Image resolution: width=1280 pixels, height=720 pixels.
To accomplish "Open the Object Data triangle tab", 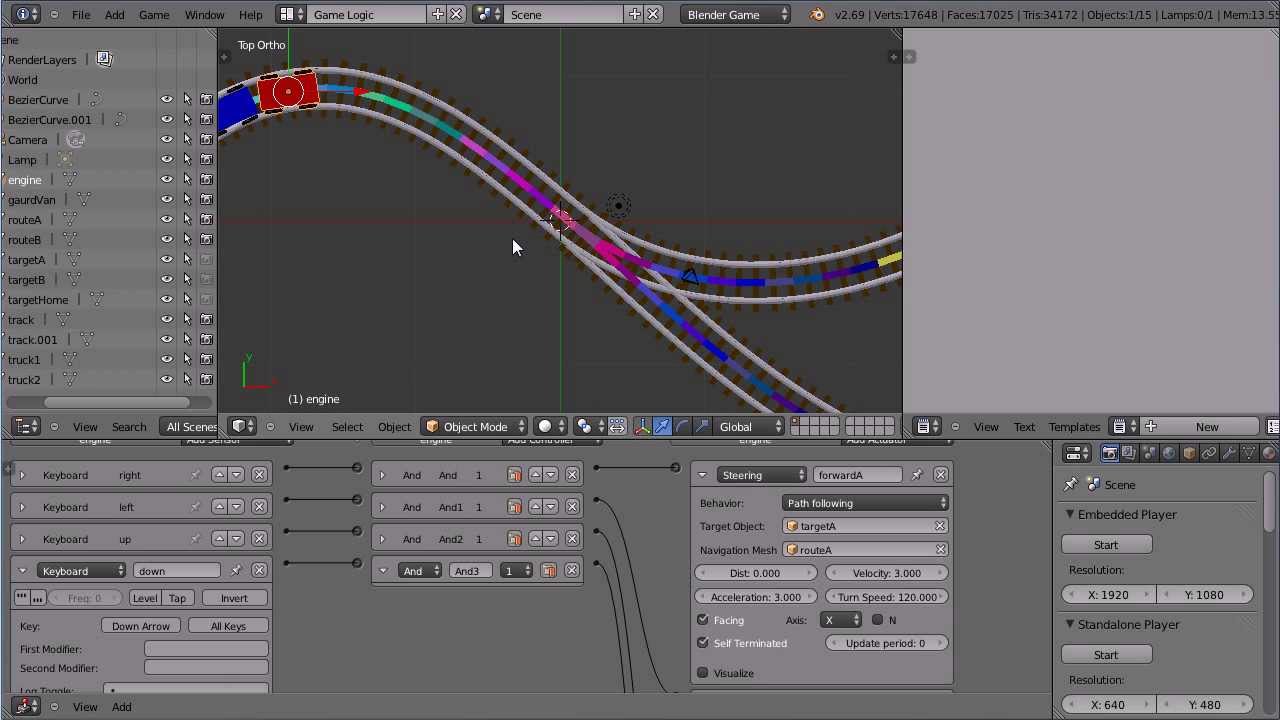I will [1249, 454].
